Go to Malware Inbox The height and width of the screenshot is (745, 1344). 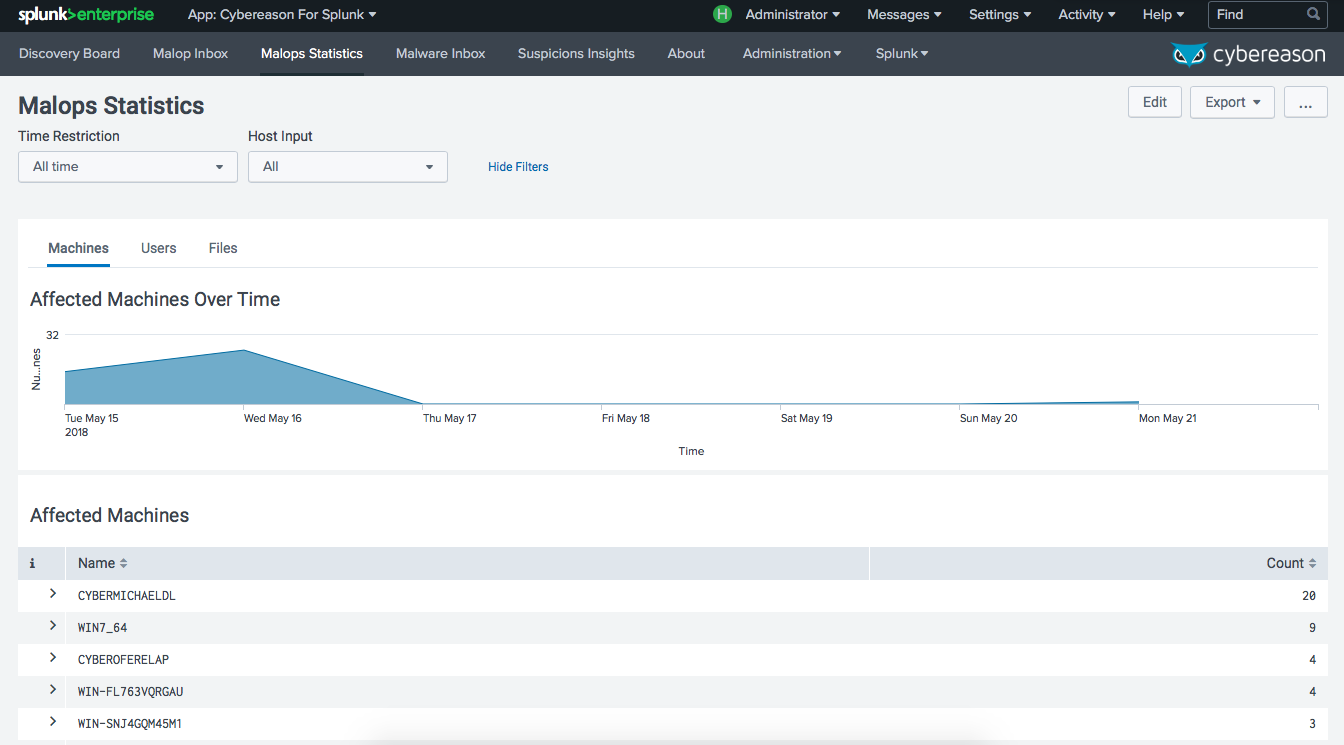(440, 54)
